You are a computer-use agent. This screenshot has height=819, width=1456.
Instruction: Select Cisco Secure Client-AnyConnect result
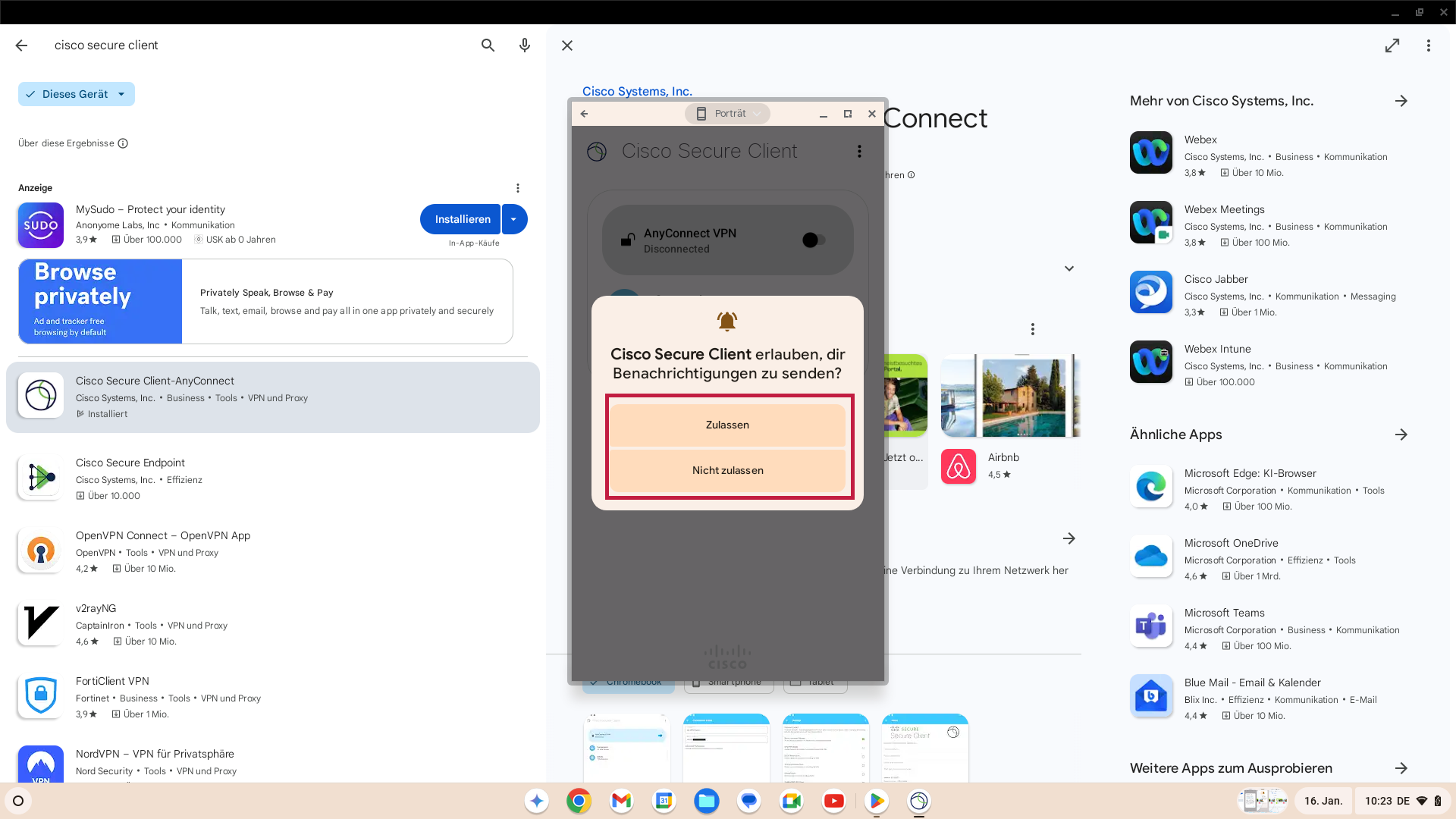point(273,397)
